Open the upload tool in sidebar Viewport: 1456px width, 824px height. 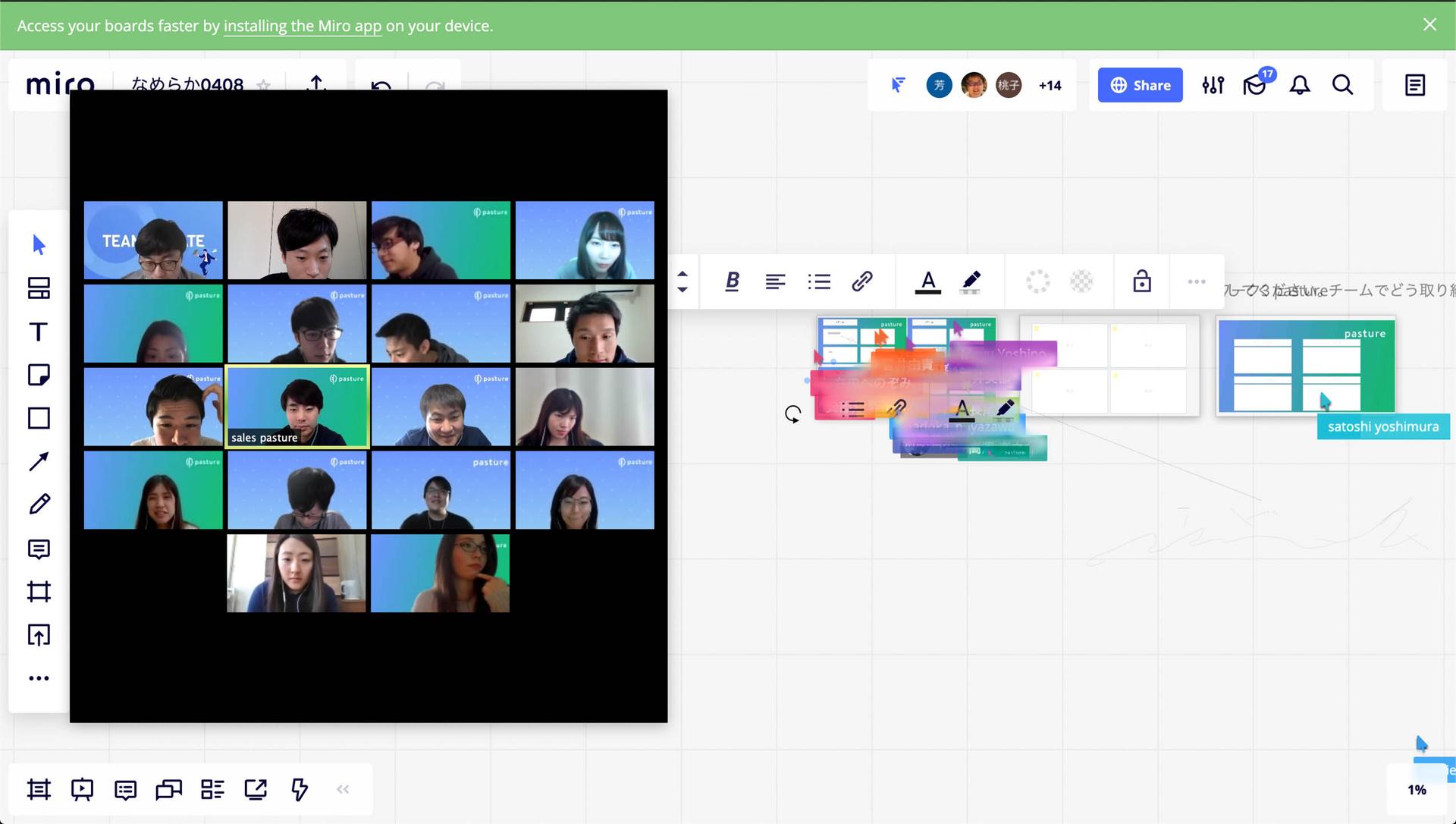click(39, 635)
